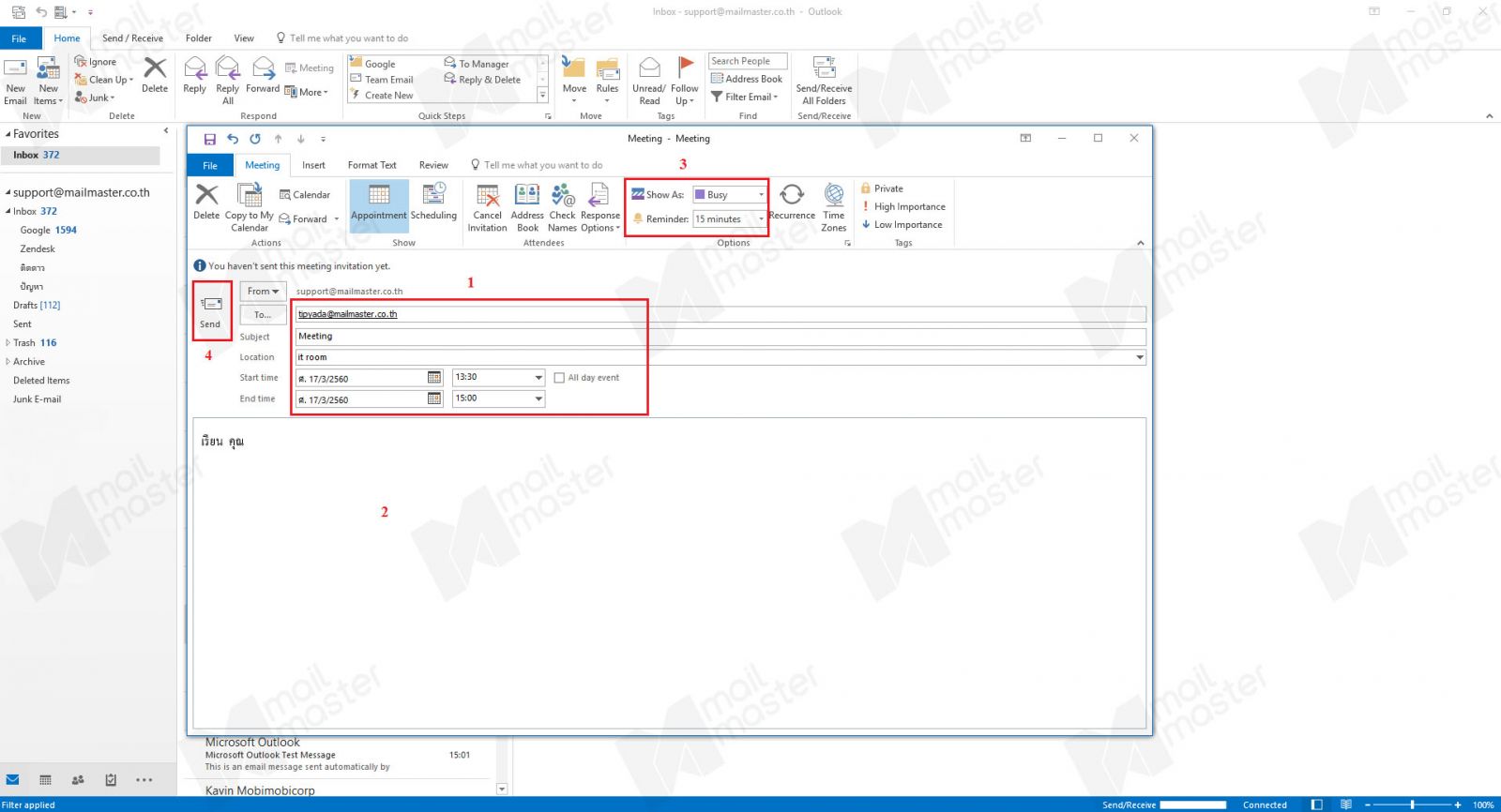The image size is (1501, 812).
Task: Click Calendar button in Actions group
Action: [x=305, y=195]
